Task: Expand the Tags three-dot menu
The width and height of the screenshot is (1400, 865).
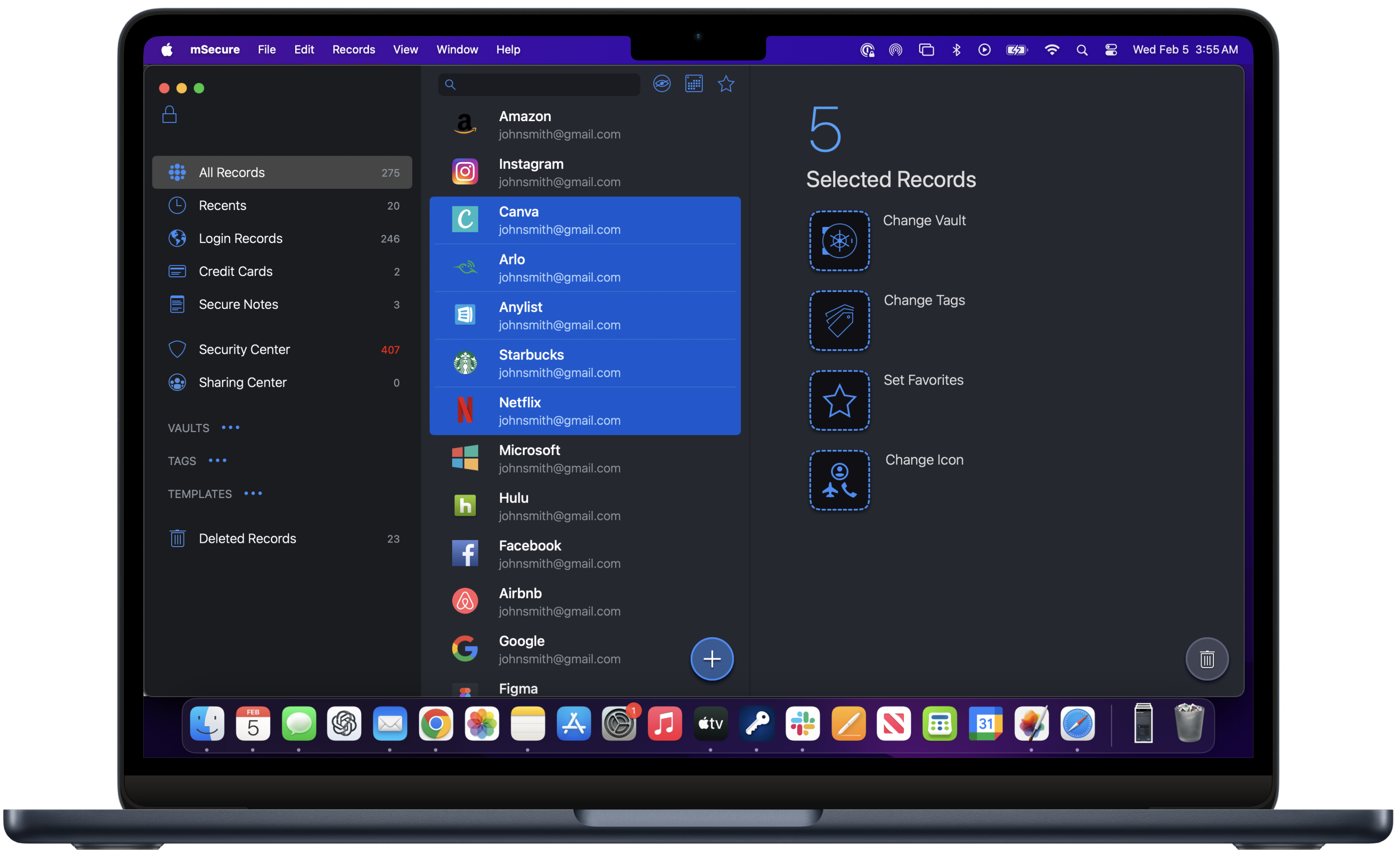Action: tap(217, 461)
